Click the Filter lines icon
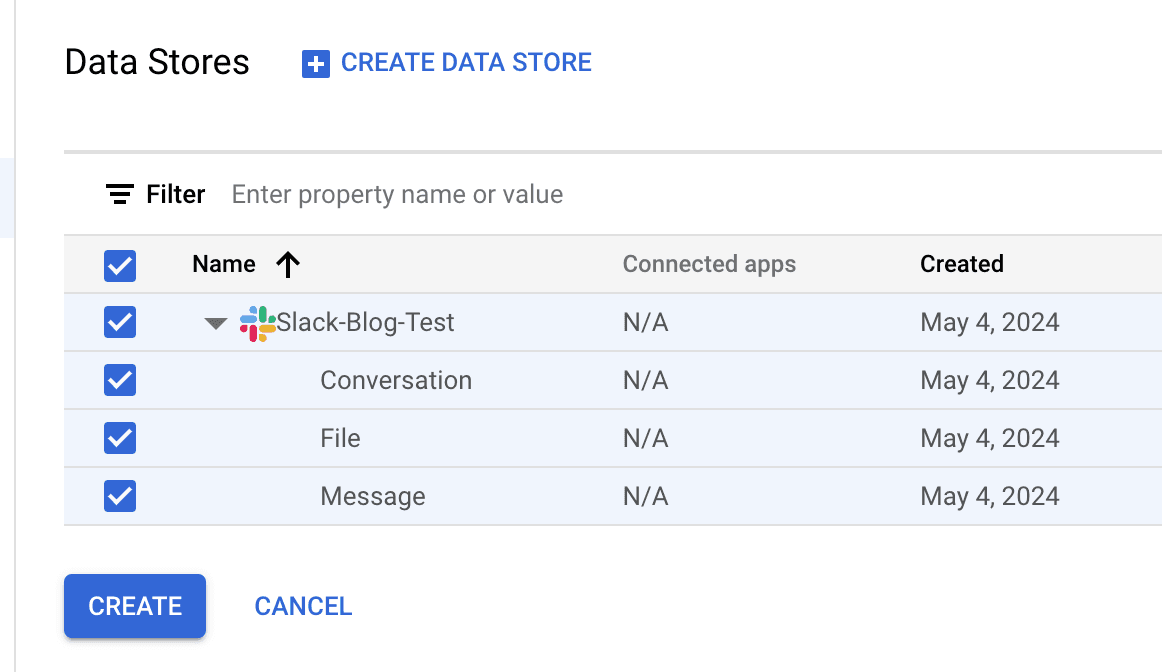The height and width of the screenshot is (672, 1162). [119, 194]
